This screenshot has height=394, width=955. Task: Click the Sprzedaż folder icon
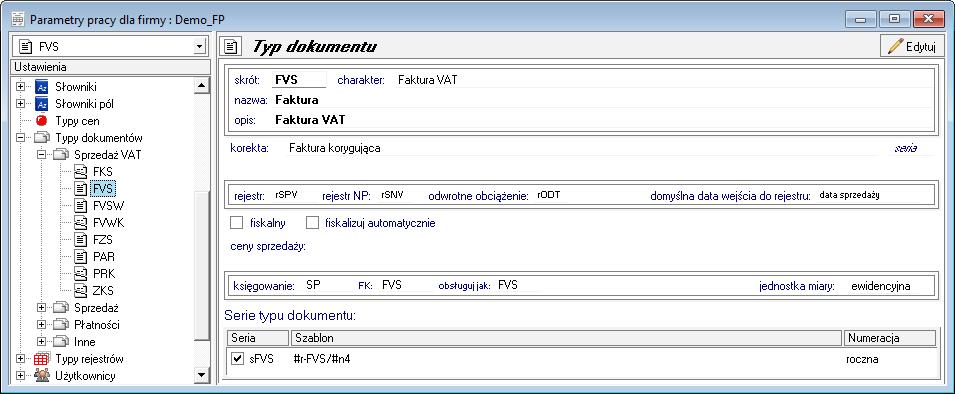(62, 308)
